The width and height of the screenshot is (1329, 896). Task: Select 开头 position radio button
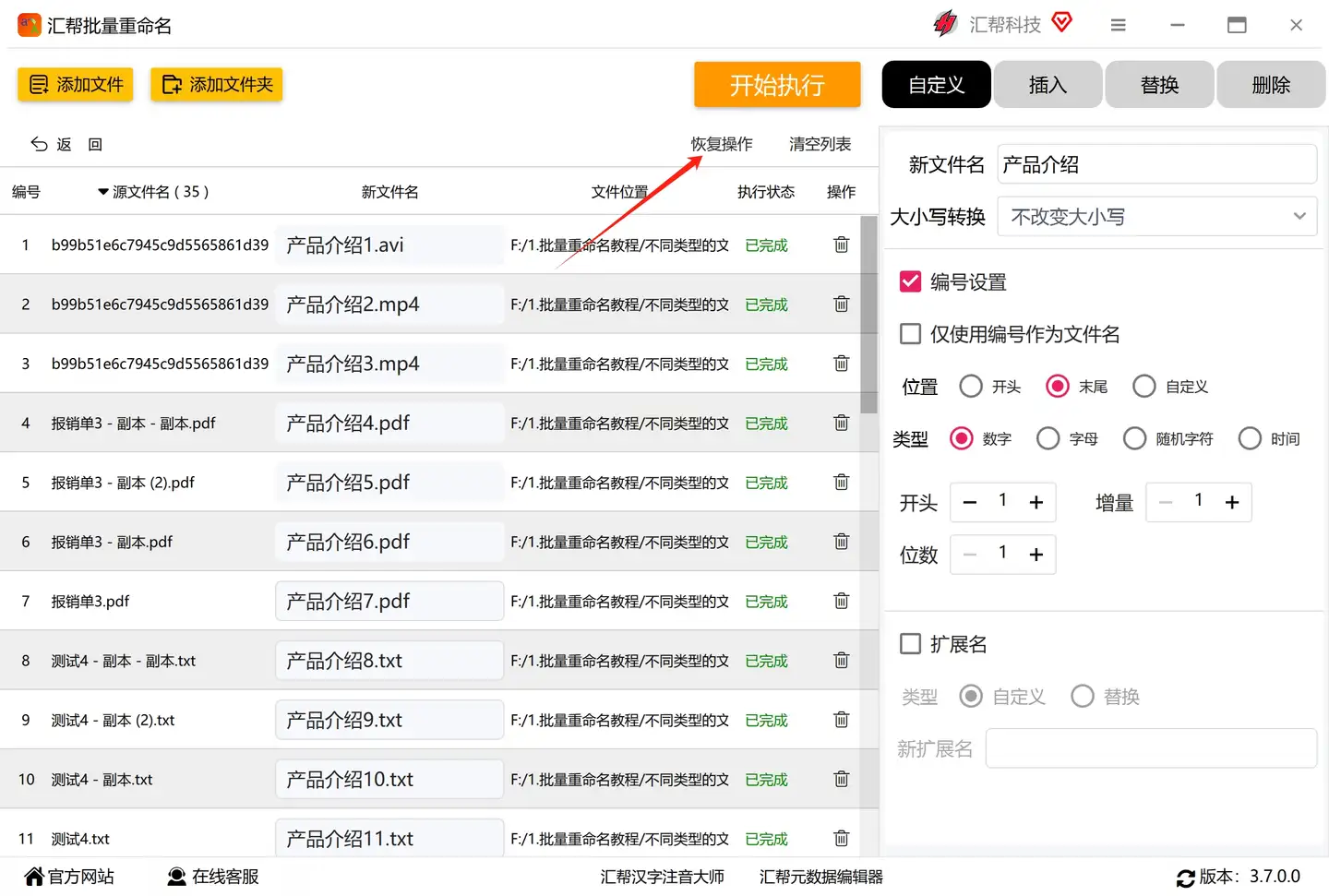point(971,386)
